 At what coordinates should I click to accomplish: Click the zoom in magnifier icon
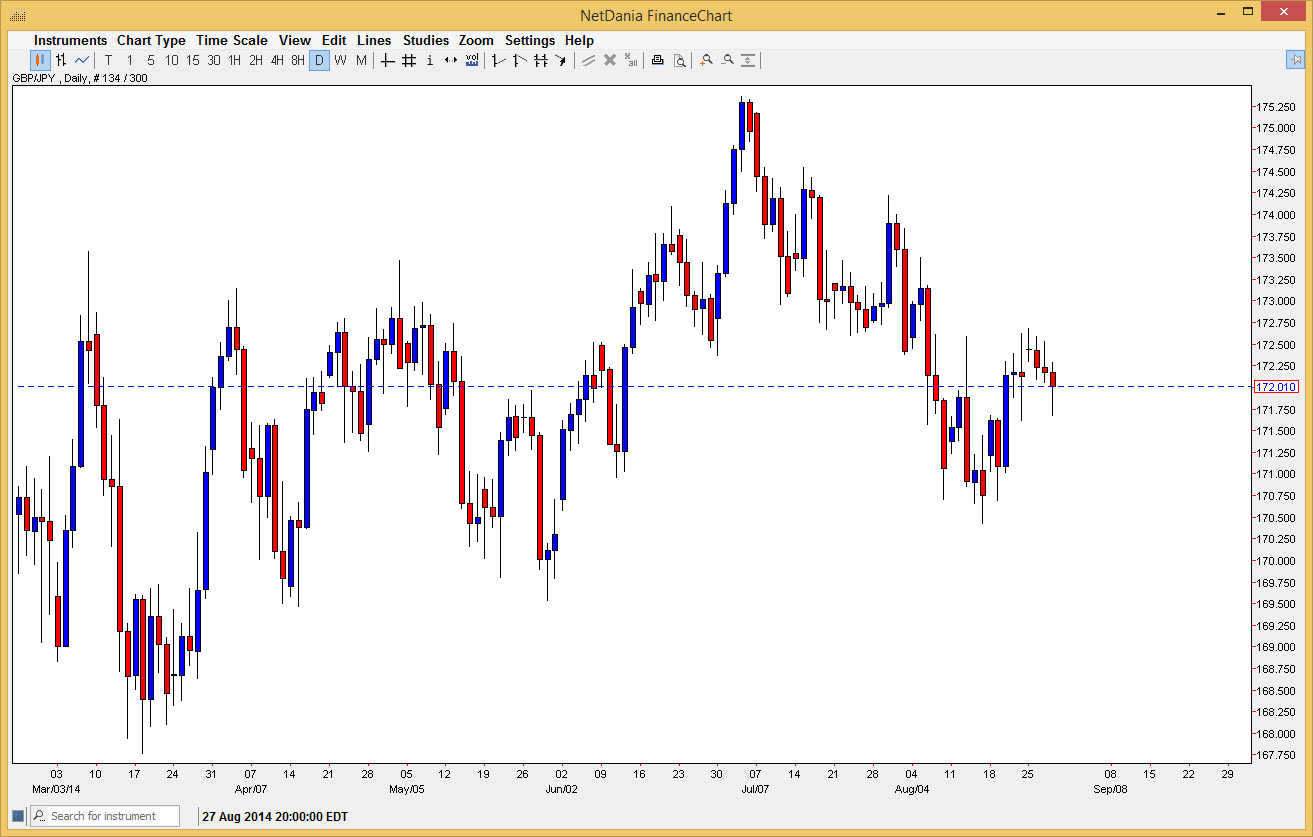[706, 61]
